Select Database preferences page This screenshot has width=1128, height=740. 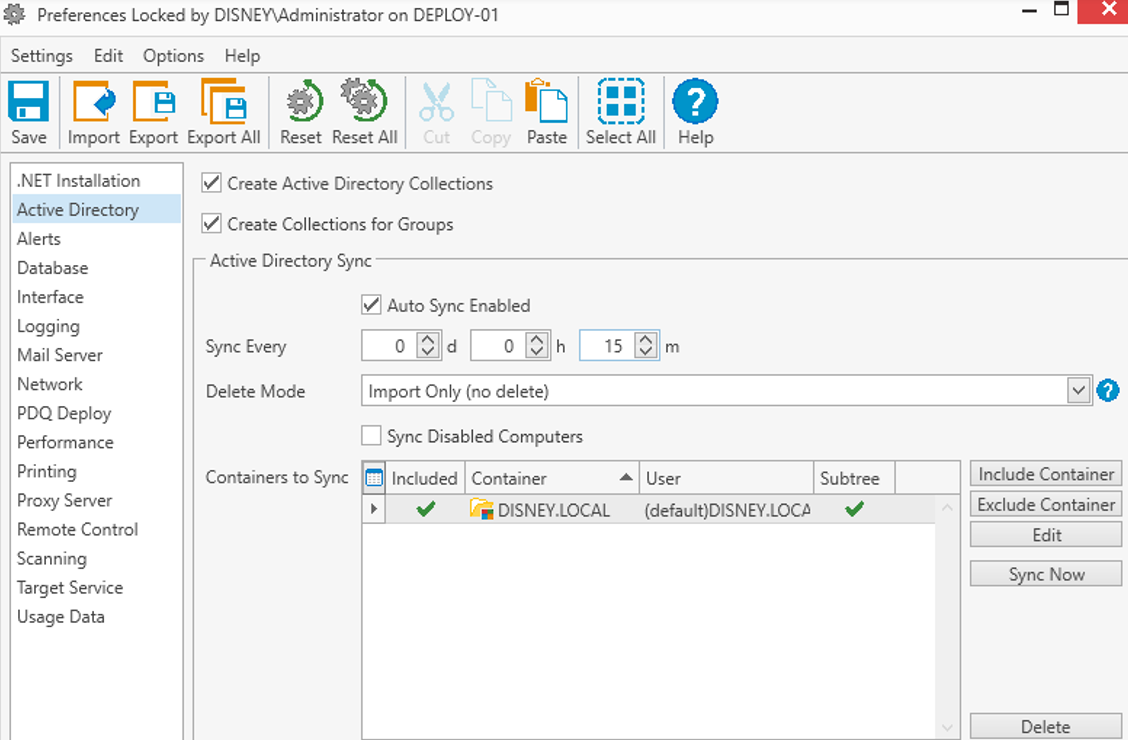pos(96,268)
